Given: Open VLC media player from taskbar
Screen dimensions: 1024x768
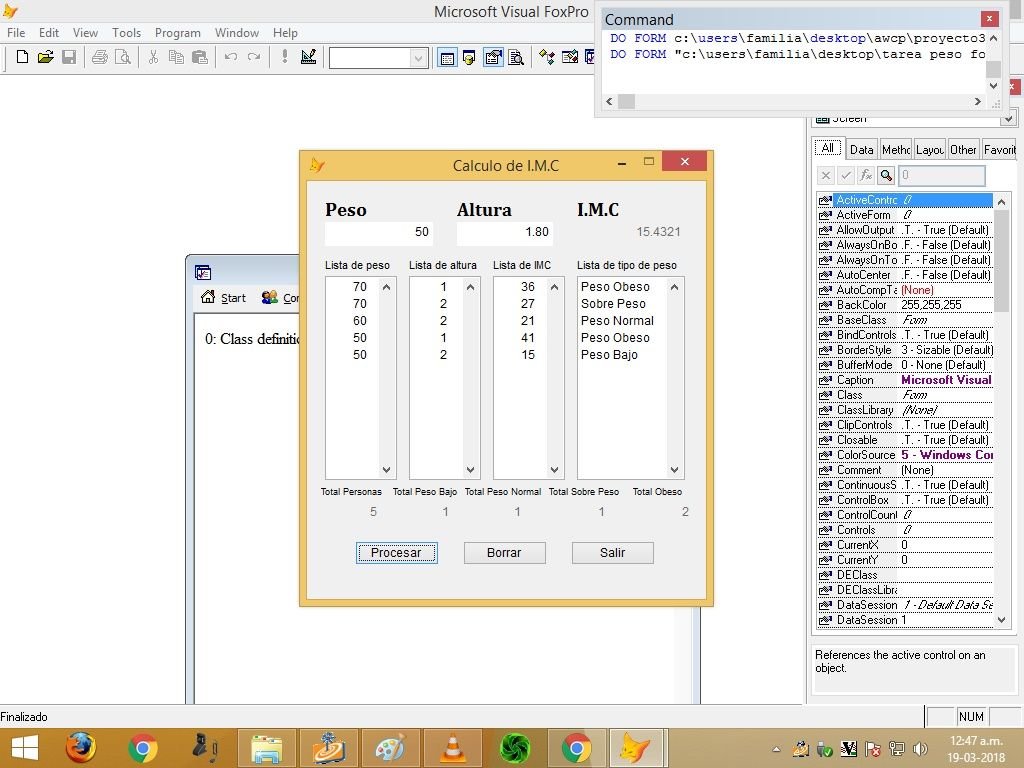Looking at the screenshot, I should (453, 748).
